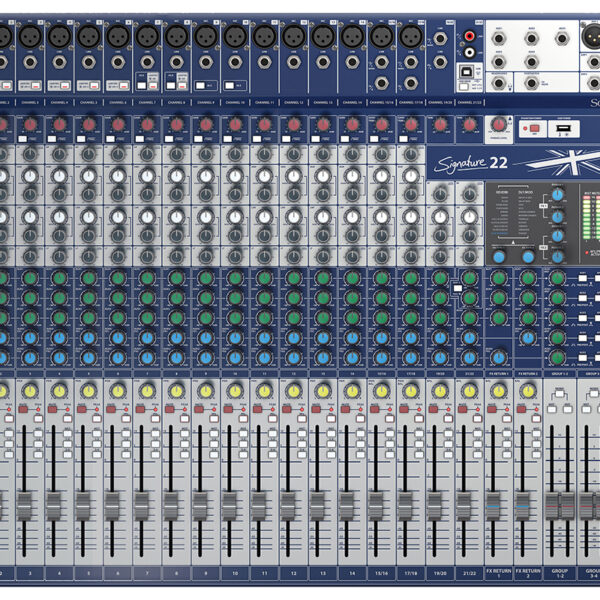The height and width of the screenshot is (600, 600).
Task: Click the 'GROUP 1-2' label at the bottom
Action: click(x=559, y=573)
